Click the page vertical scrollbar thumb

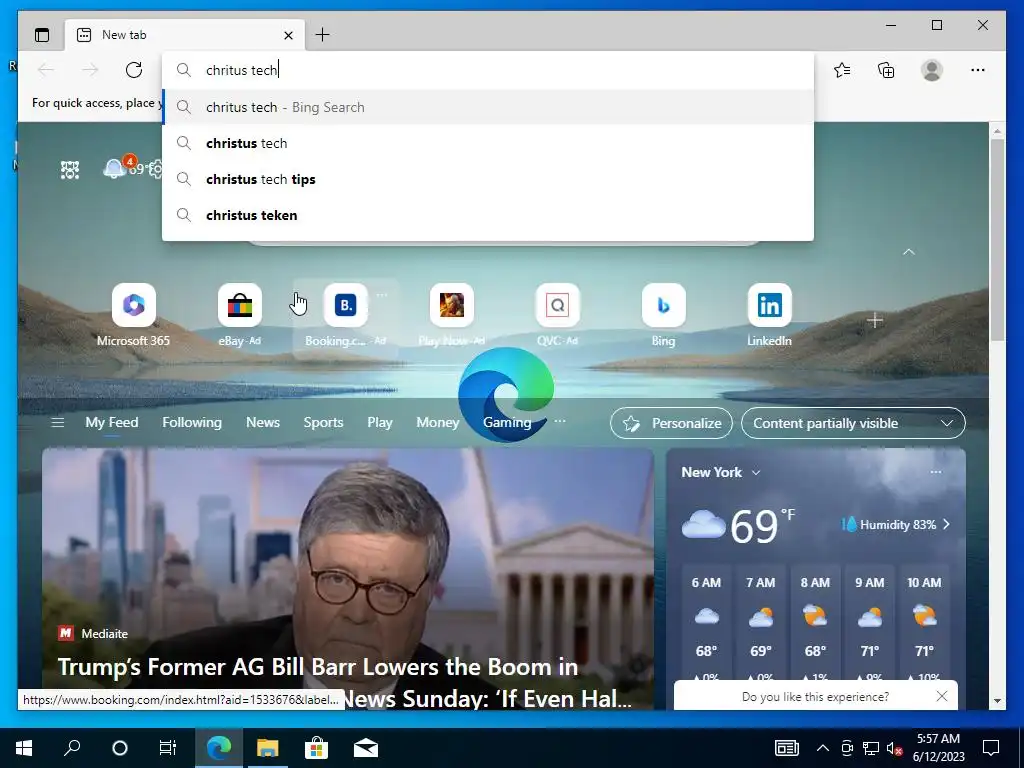click(x=997, y=238)
